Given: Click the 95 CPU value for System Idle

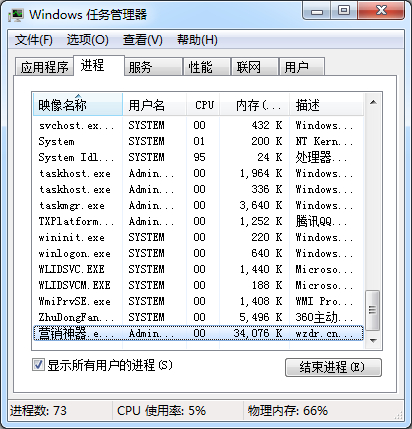Looking at the screenshot, I should 199,157.
